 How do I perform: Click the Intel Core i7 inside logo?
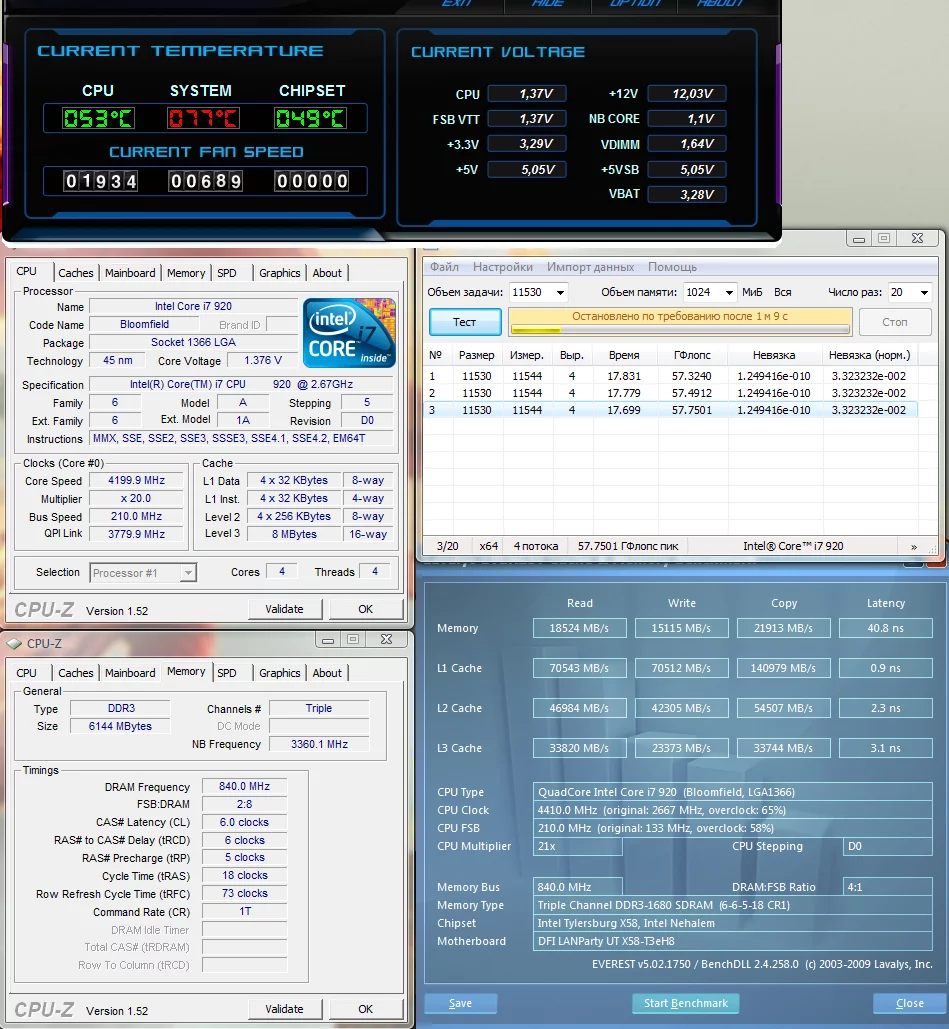[x=349, y=333]
